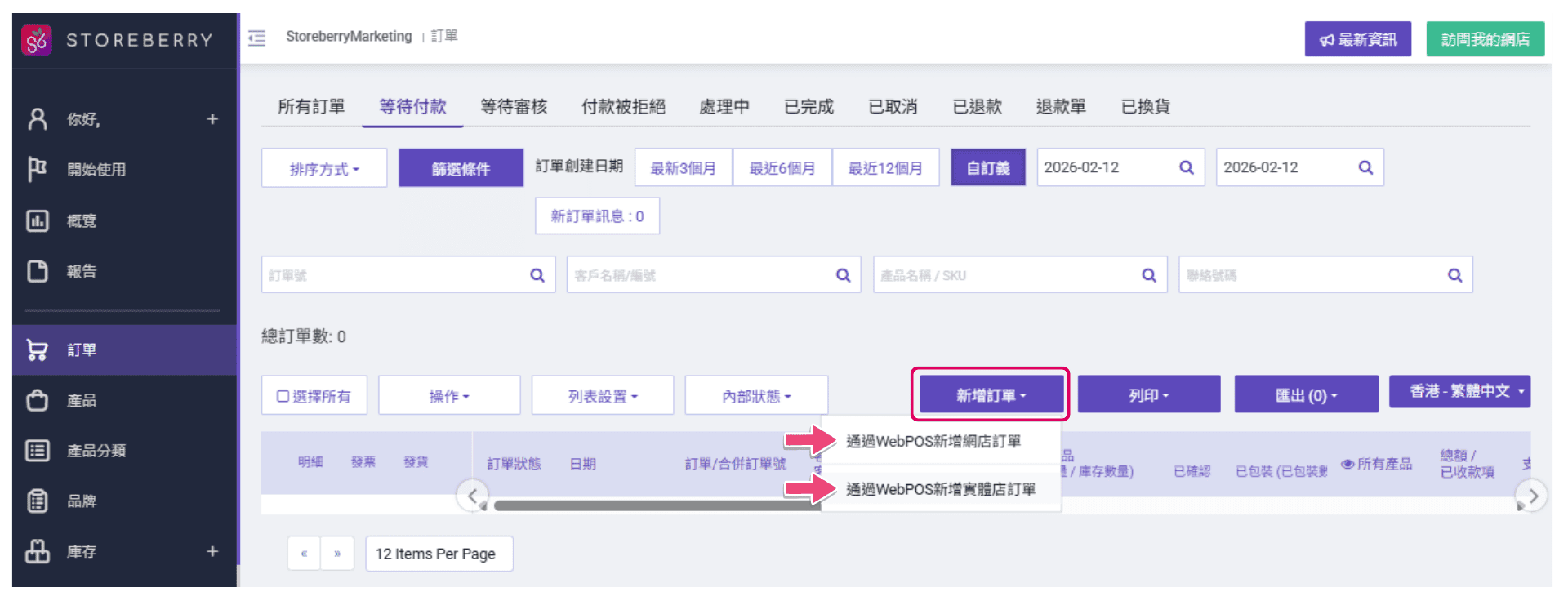Click search icon in 訂單號 field
1568x601 pixels.
coord(537,275)
